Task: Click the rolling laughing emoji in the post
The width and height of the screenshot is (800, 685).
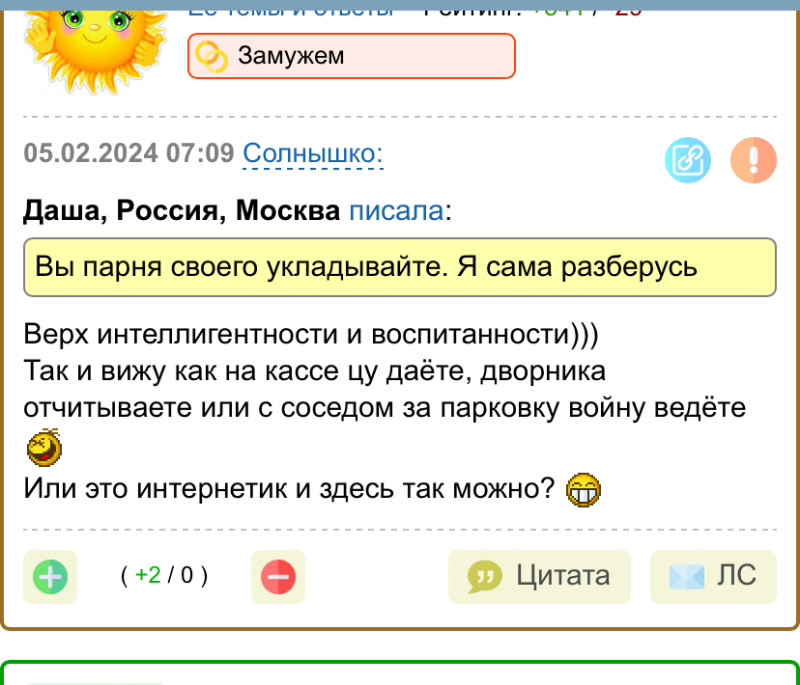Action: click(44, 449)
